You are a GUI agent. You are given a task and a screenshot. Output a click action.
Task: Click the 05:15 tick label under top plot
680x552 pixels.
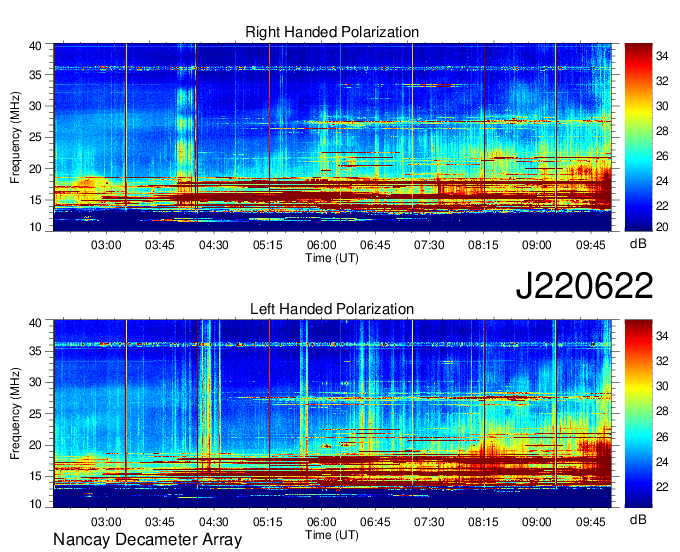pyautogui.click(x=268, y=245)
